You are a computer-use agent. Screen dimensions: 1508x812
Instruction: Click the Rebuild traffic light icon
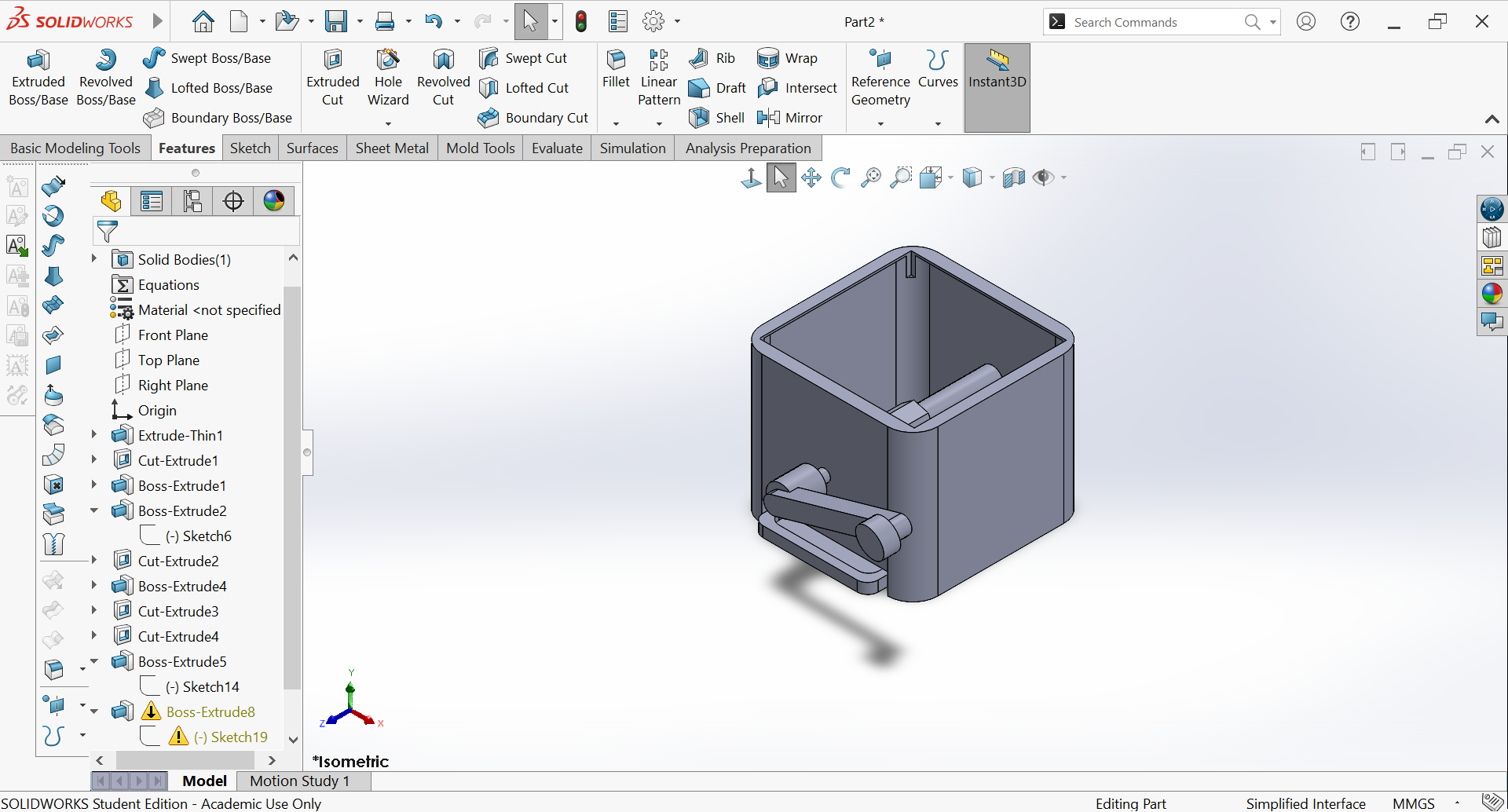click(581, 21)
